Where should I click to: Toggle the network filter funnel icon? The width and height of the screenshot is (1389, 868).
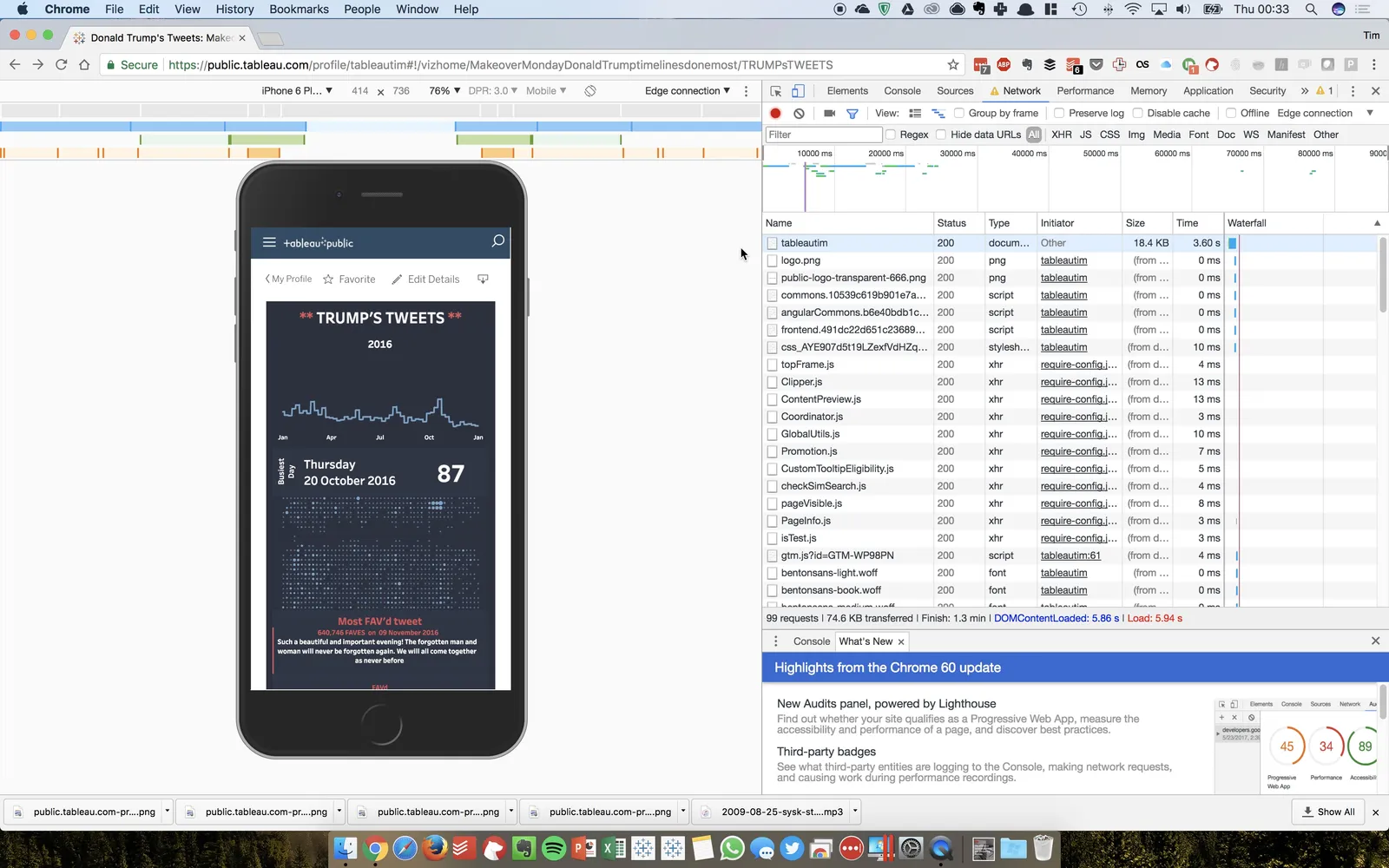pos(852,113)
